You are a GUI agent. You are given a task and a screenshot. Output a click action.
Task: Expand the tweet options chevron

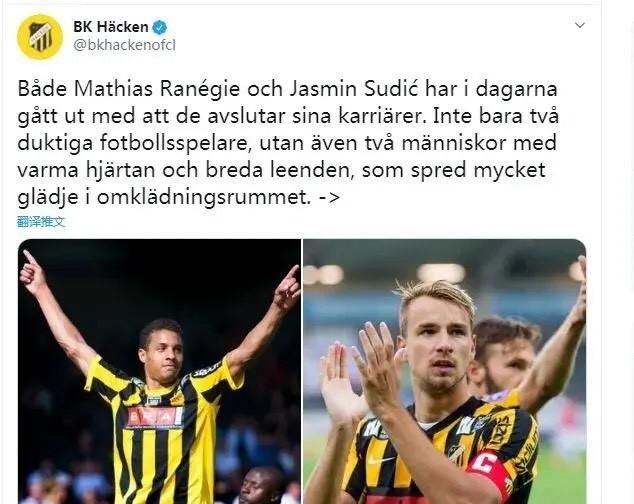pyautogui.click(x=580, y=25)
